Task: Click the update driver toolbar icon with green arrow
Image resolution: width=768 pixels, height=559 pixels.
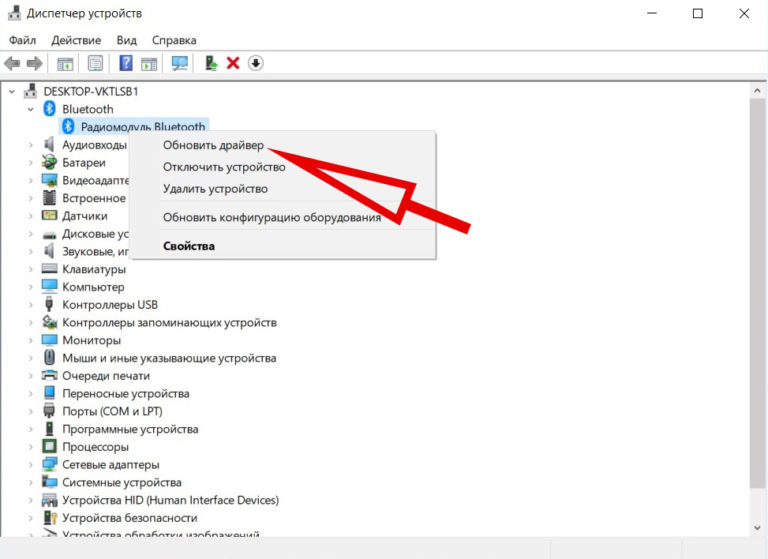Action: click(211, 63)
